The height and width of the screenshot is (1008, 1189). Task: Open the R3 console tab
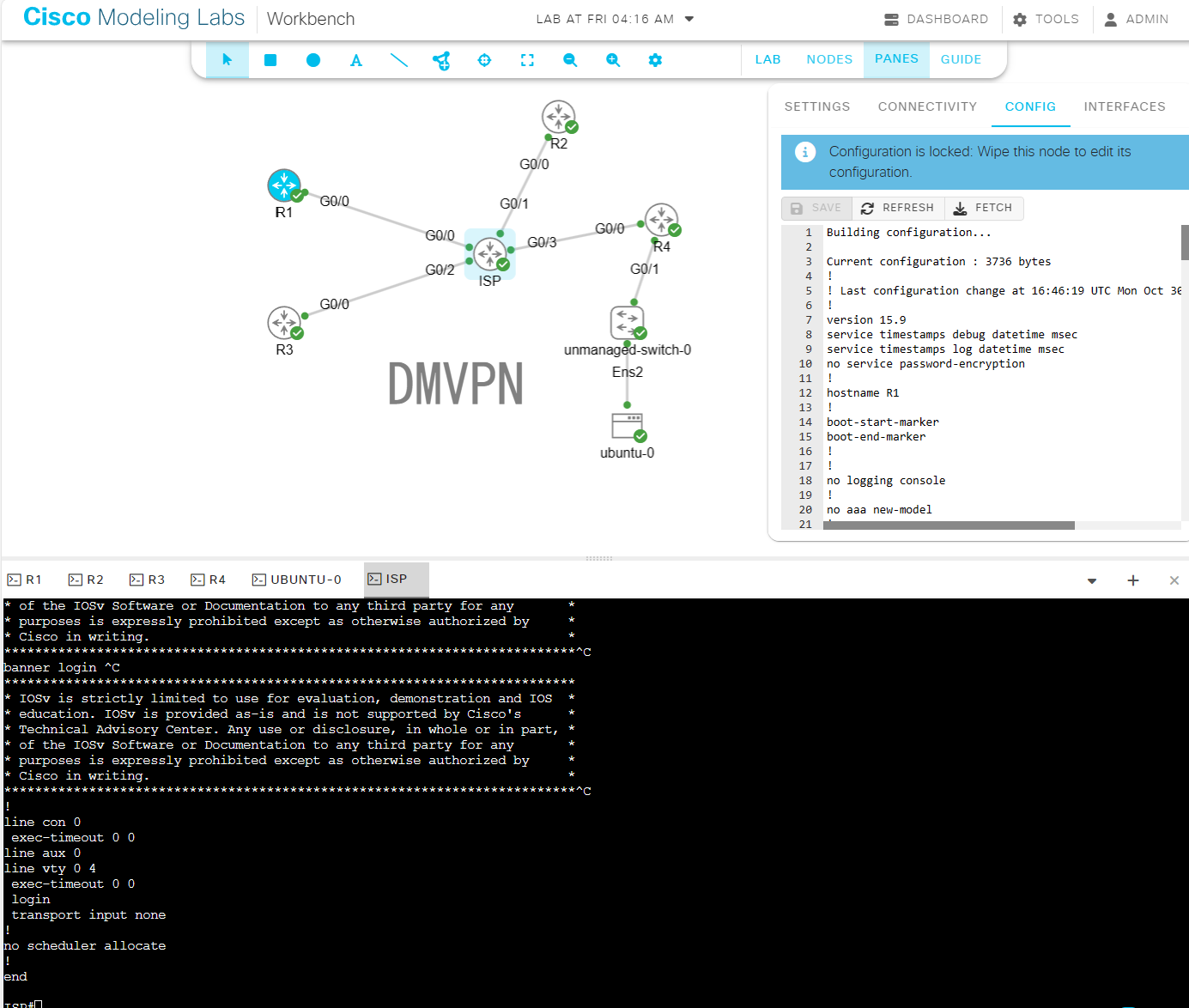pos(147,580)
